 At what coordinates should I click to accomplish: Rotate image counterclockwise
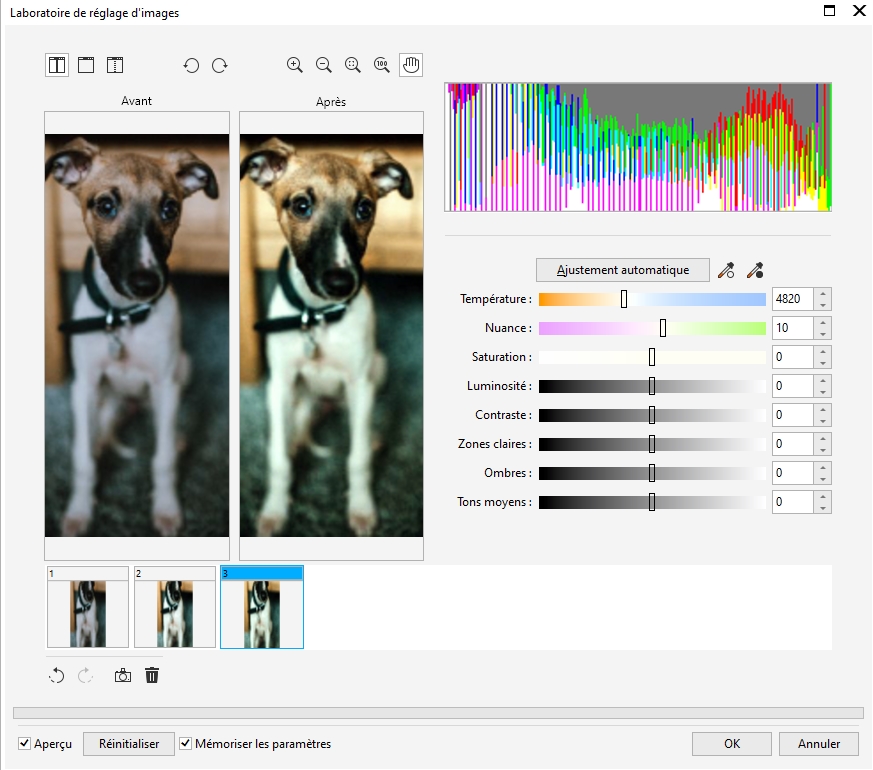tap(191, 65)
